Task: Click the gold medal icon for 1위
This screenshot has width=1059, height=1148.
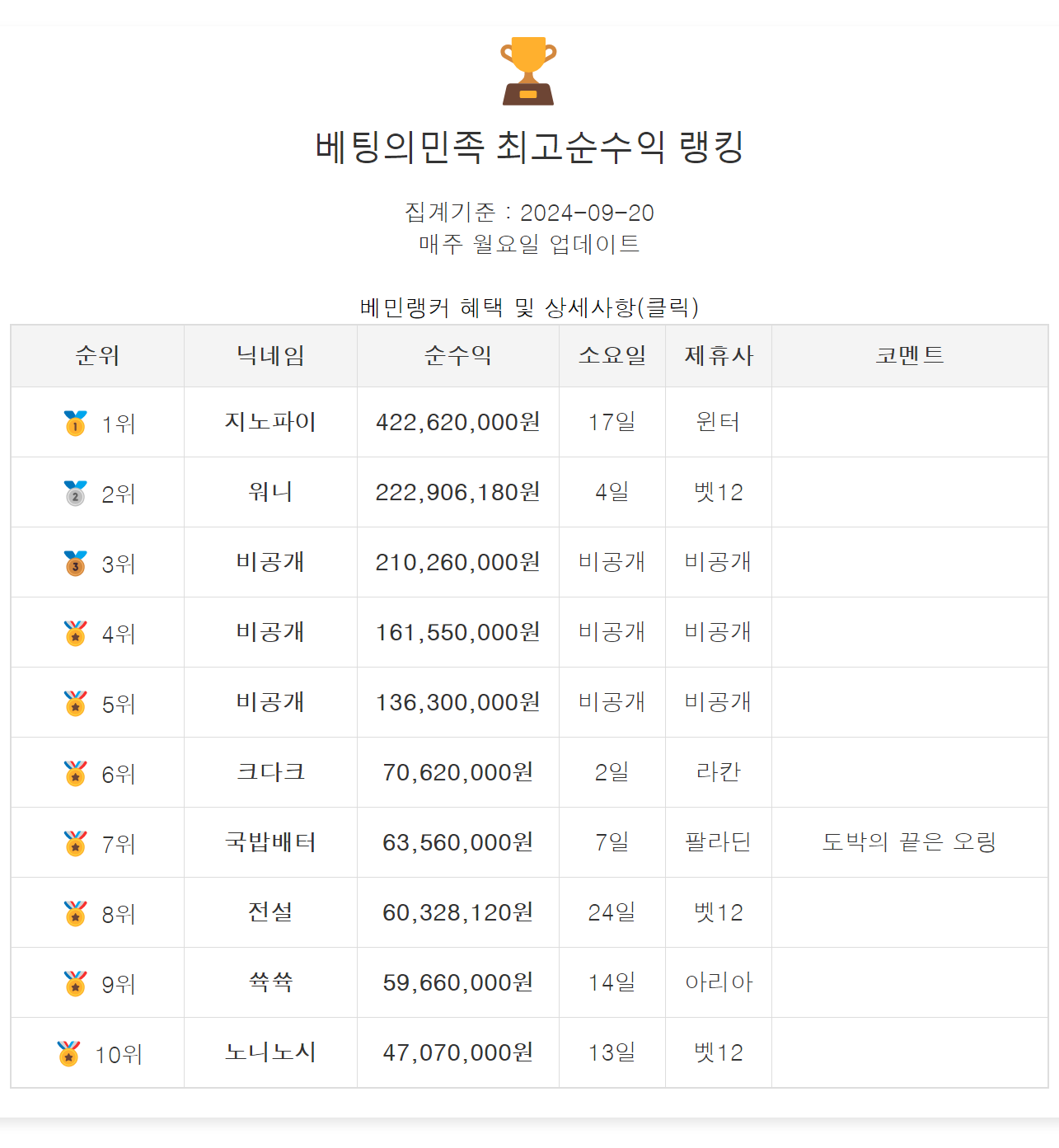Action: tap(75, 424)
